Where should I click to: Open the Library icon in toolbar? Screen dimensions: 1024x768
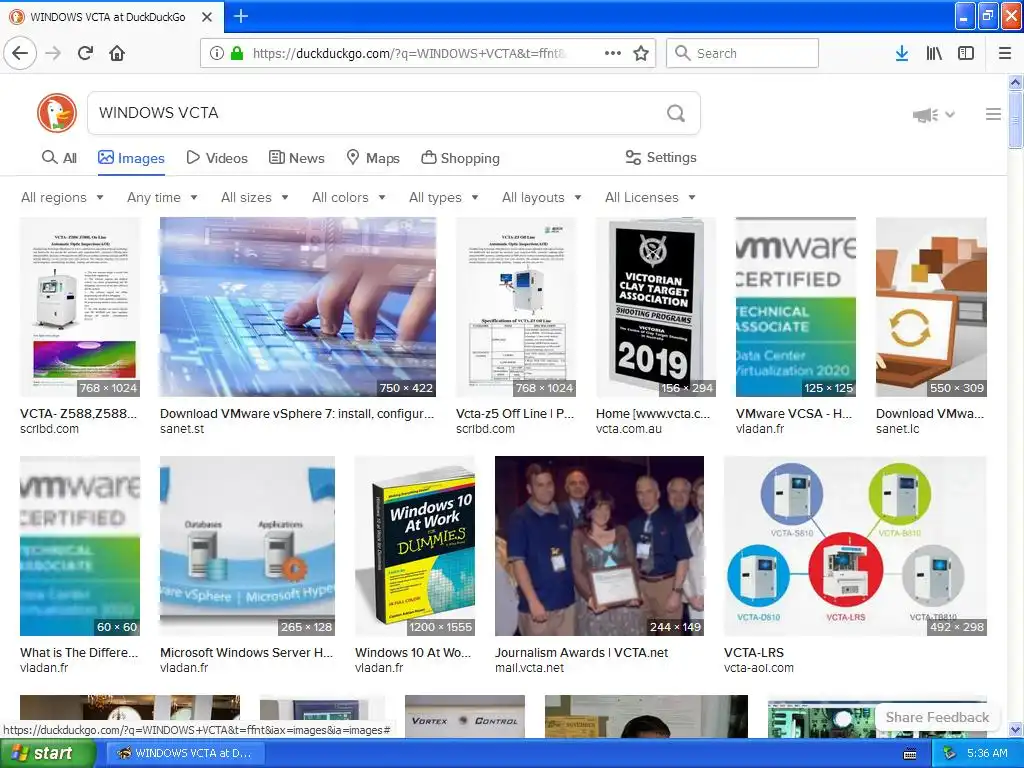(934, 53)
